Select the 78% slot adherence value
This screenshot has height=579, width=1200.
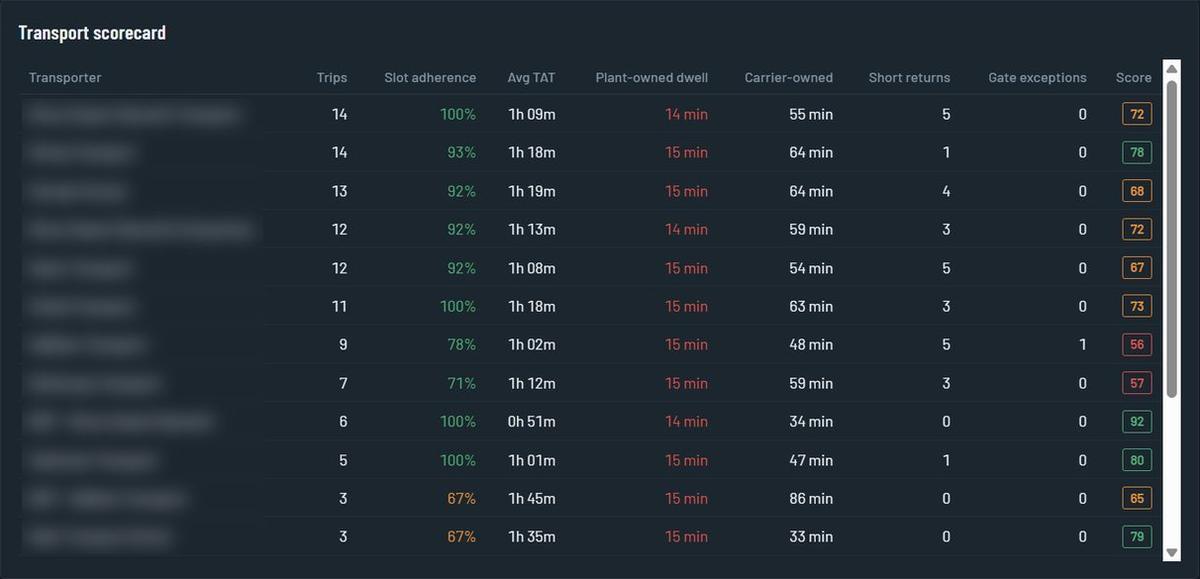(461, 345)
